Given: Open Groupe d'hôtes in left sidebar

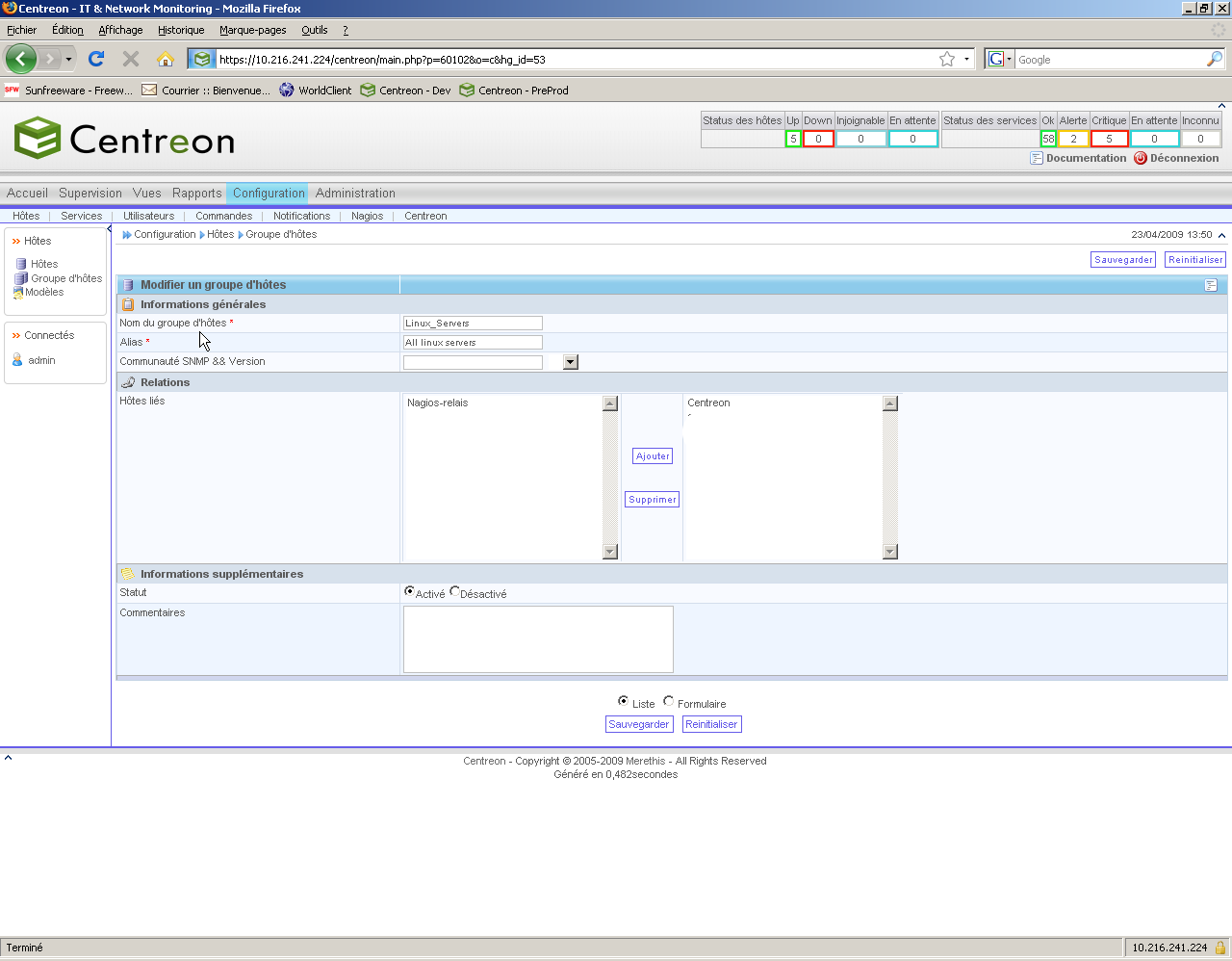Looking at the screenshot, I should coord(65,278).
